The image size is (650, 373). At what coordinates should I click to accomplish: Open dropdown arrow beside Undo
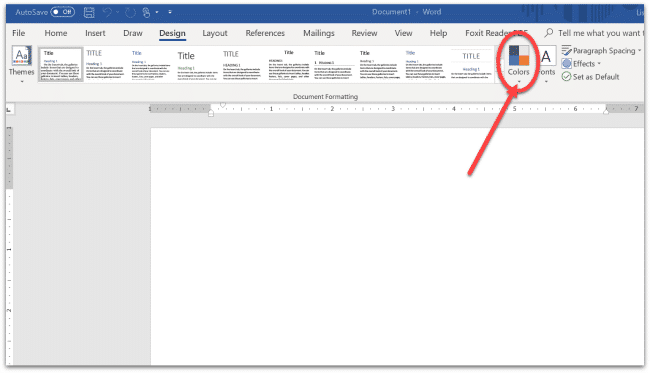(118, 12)
